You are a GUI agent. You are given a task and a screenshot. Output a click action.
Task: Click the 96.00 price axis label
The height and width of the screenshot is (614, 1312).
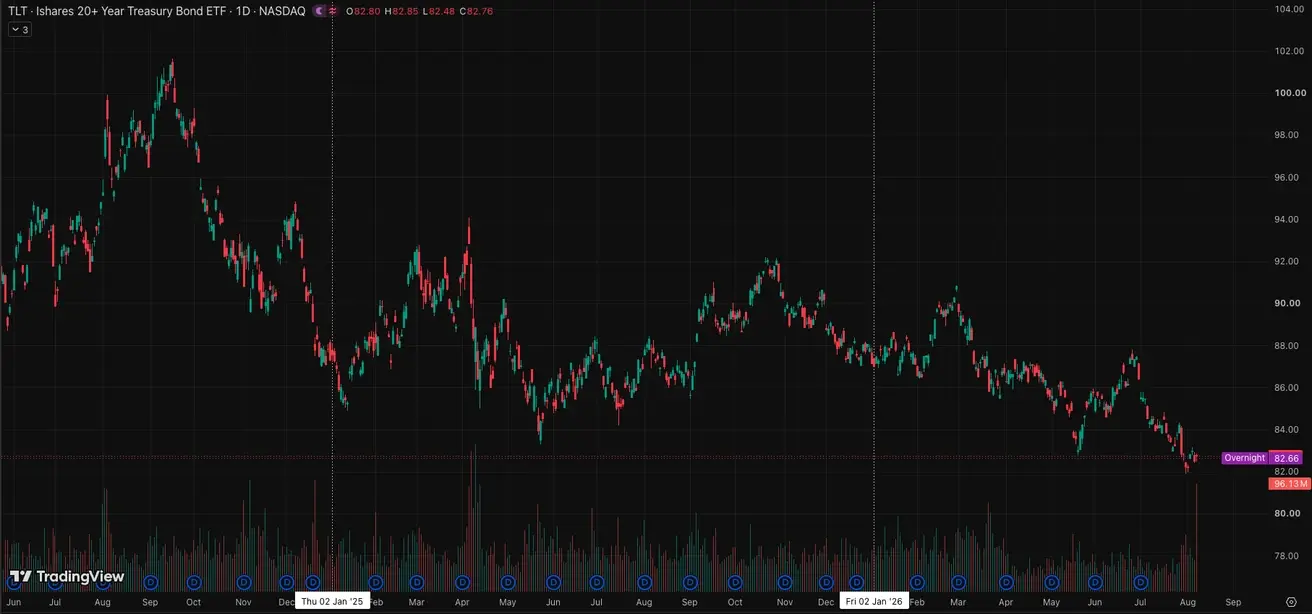[1286, 177]
